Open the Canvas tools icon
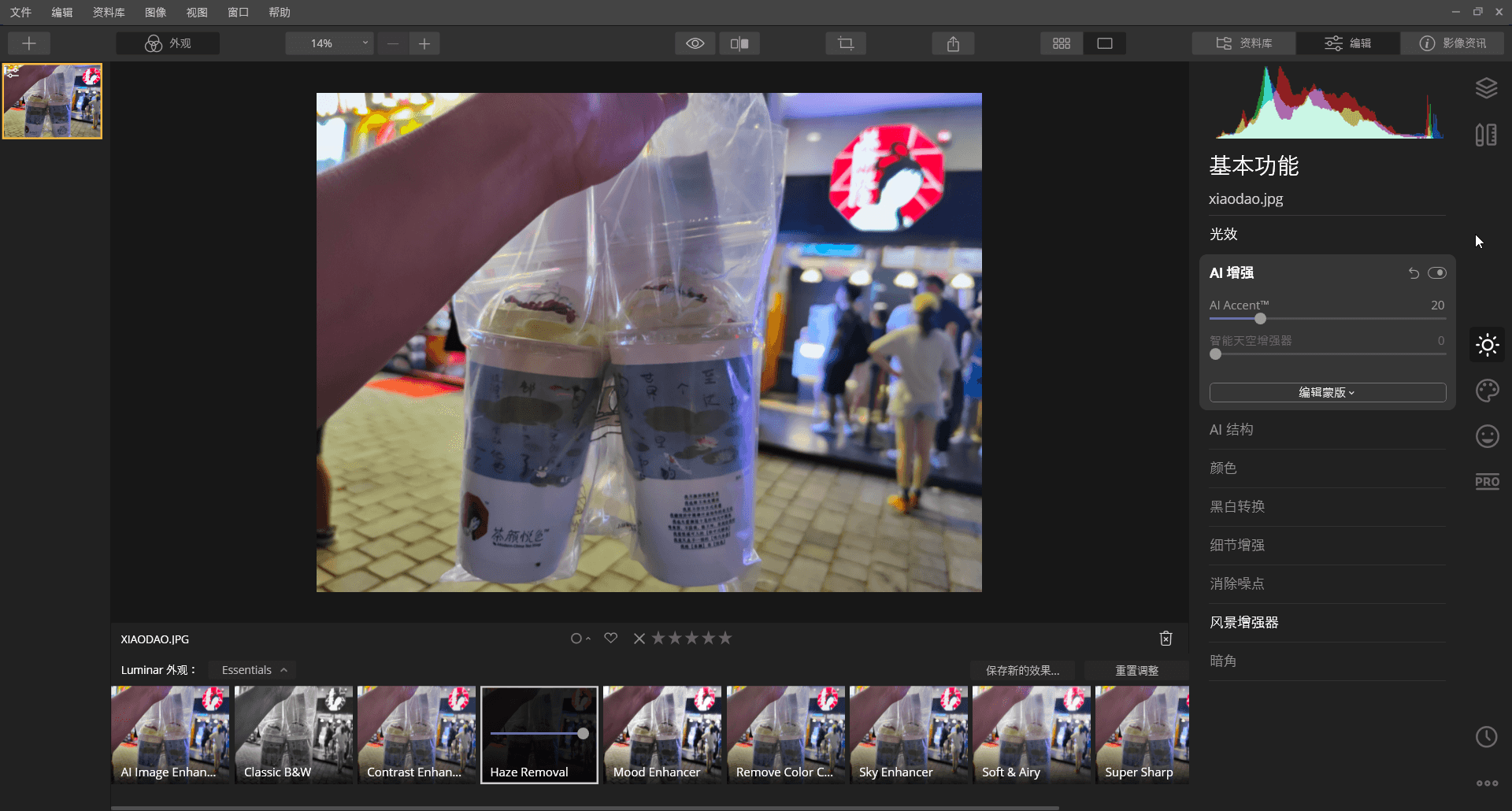The image size is (1512, 811). tap(1486, 135)
